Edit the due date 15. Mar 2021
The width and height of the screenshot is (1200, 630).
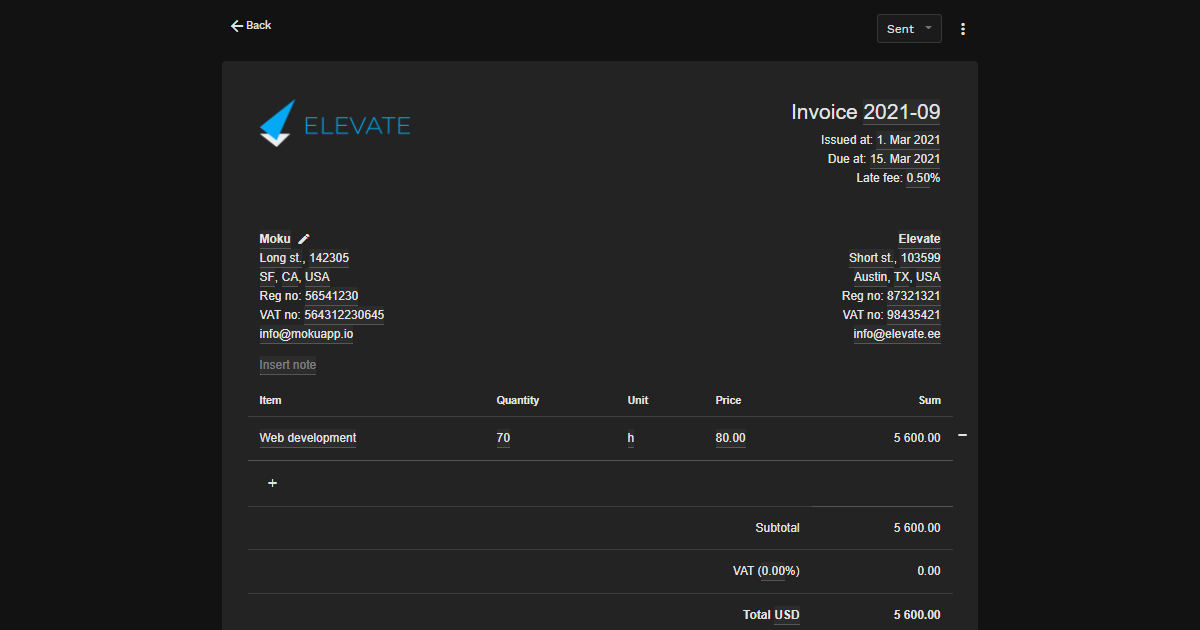[904, 159]
